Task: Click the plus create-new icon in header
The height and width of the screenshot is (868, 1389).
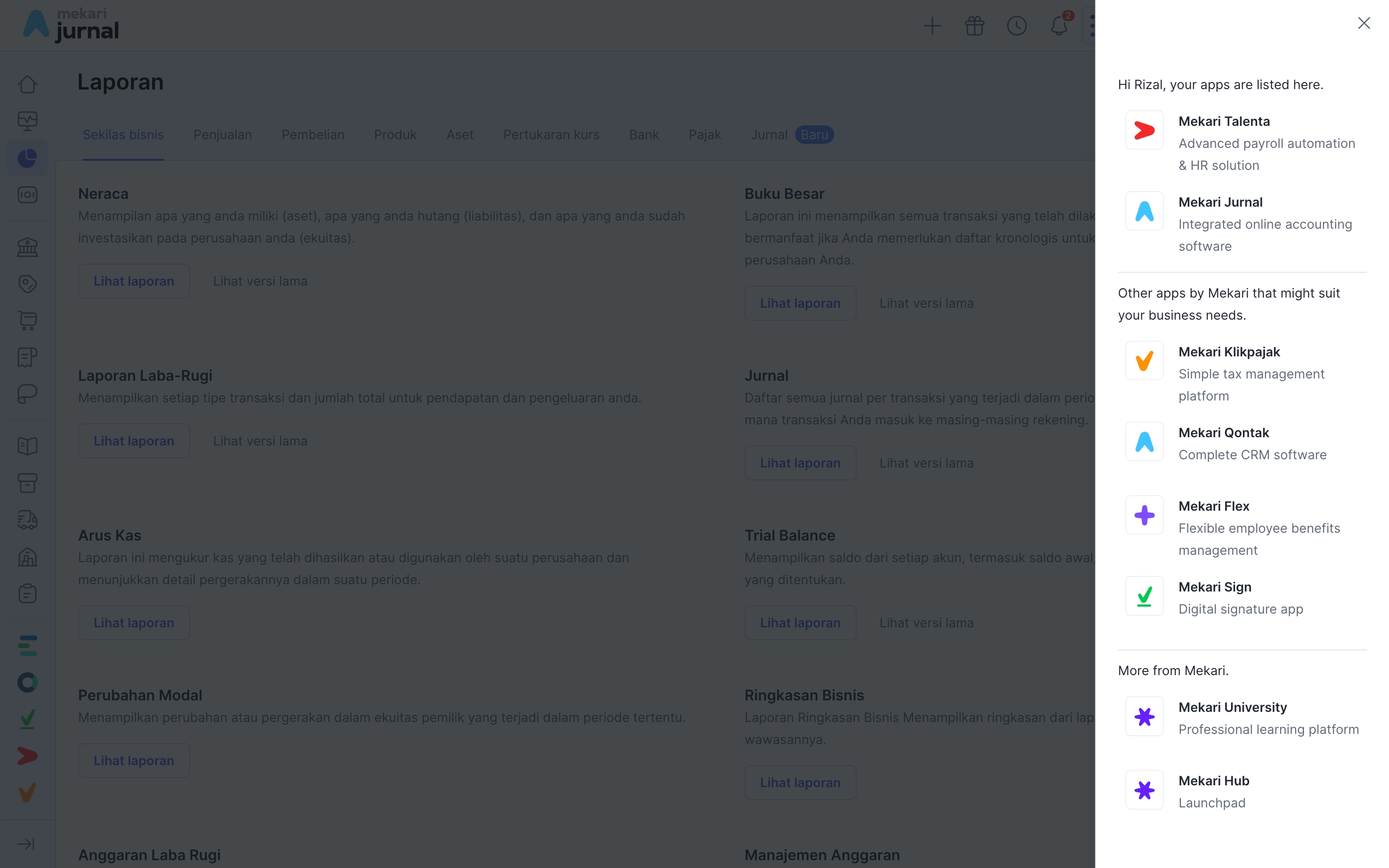Action: 932,26
